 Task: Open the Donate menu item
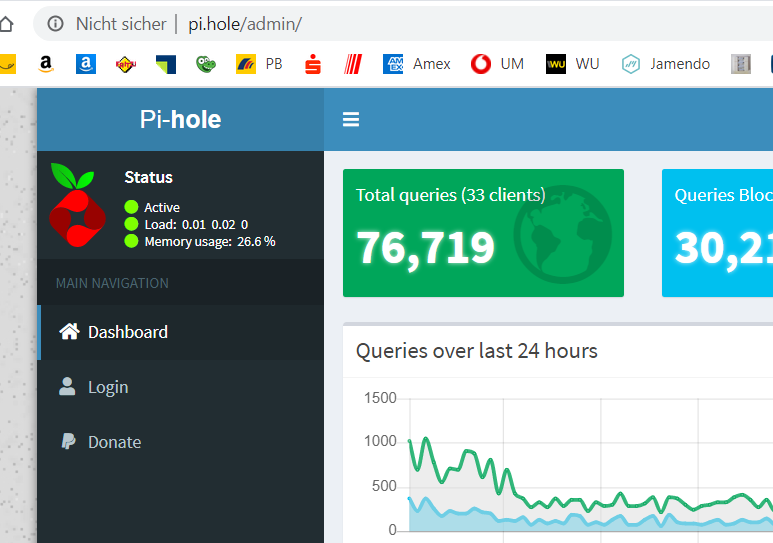tap(181, 442)
